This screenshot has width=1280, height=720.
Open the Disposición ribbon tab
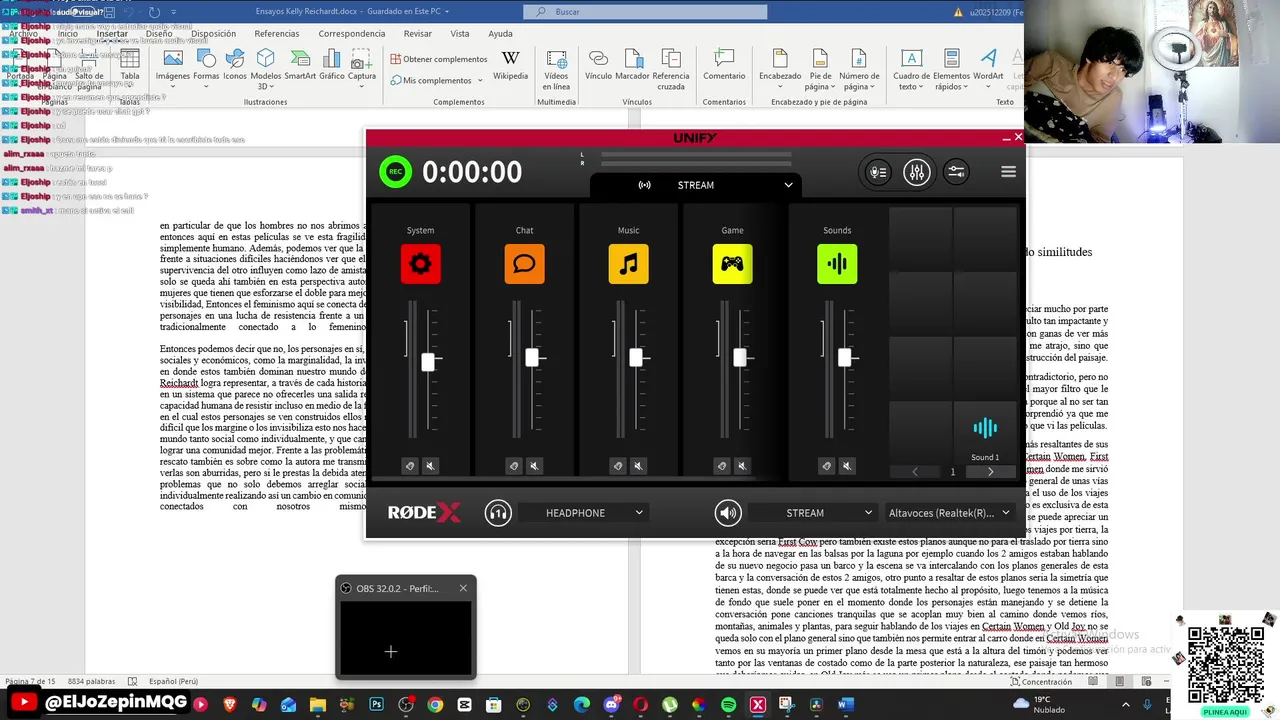213,33
